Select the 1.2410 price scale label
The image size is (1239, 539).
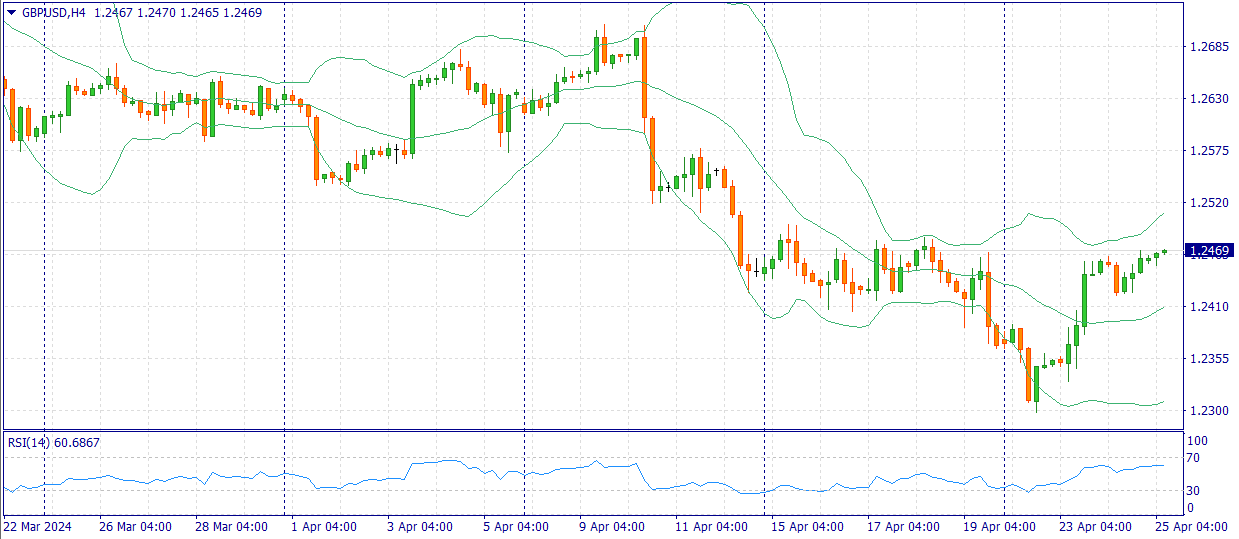coord(1208,307)
